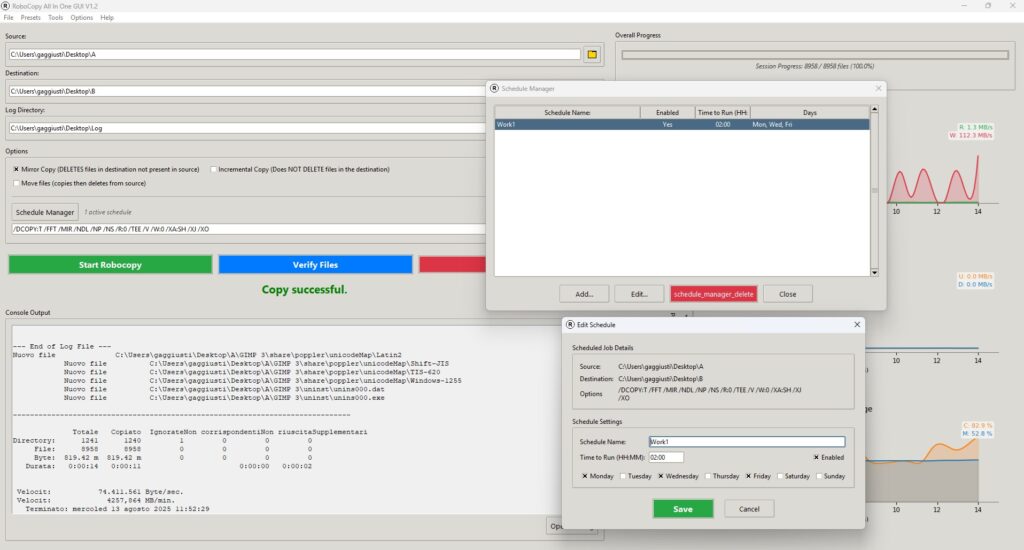Click the robocopy options command field
Image resolution: width=1024 pixels, height=550 pixels.
[249, 229]
